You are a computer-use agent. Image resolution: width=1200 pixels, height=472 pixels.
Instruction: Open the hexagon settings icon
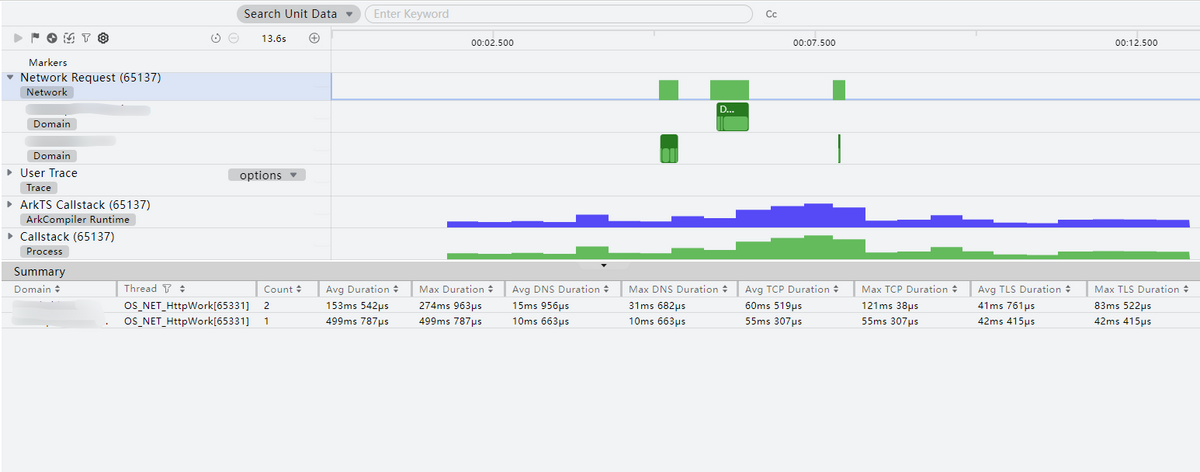point(103,38)
